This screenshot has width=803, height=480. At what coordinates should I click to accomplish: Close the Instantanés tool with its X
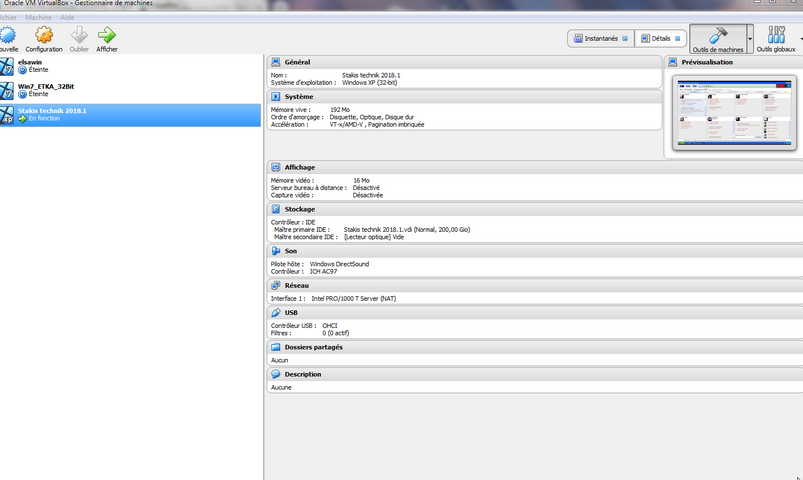(x=625, y=39)
